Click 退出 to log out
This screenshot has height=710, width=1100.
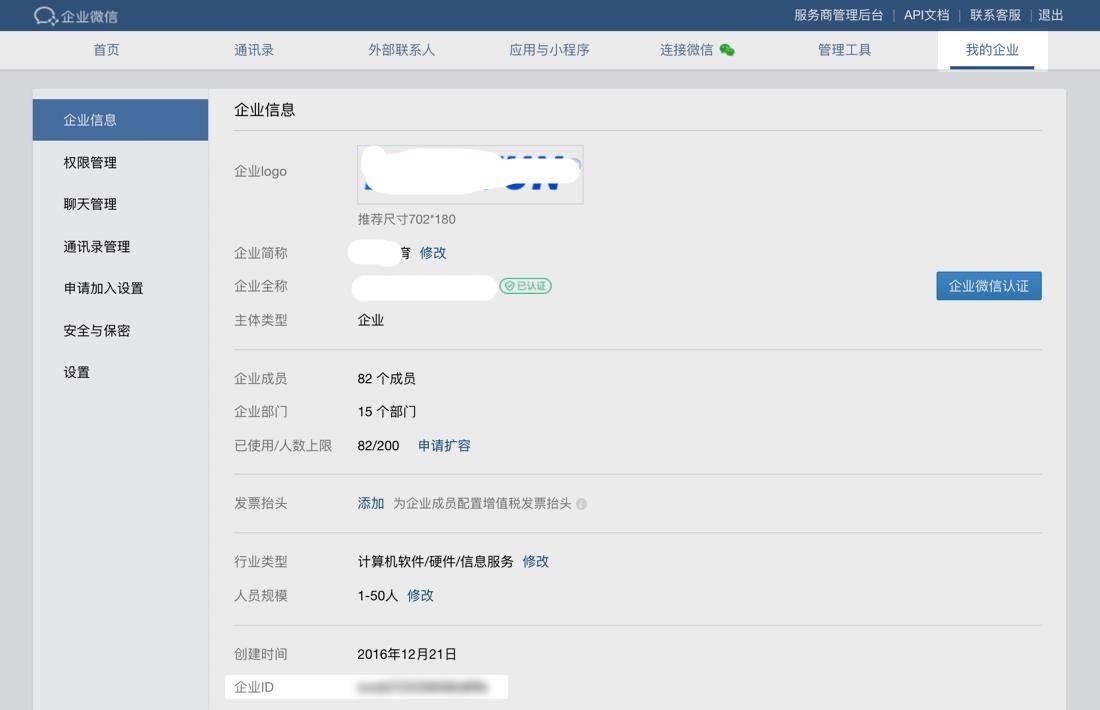1051,15
